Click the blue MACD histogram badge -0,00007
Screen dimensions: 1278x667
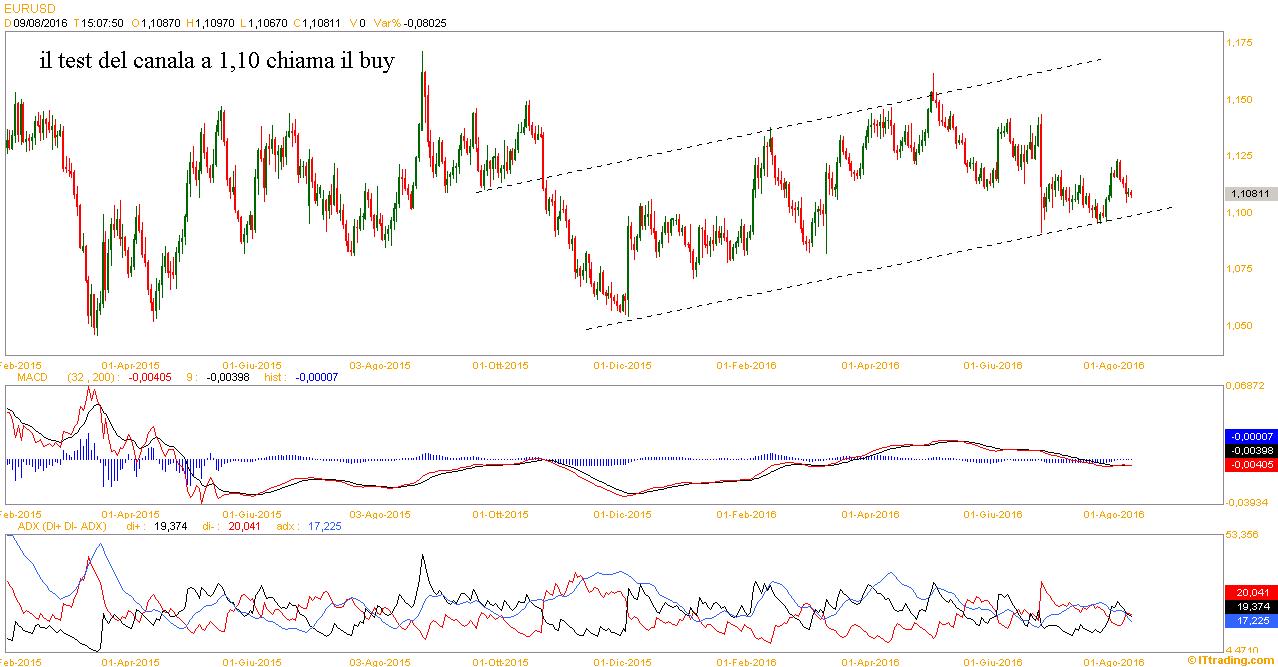1250,437
